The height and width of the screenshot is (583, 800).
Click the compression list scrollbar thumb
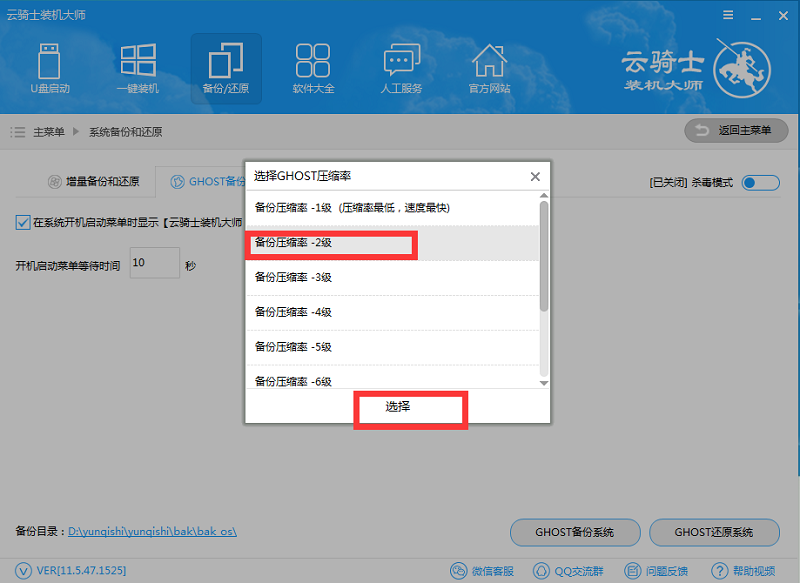[x=544, y=256]
